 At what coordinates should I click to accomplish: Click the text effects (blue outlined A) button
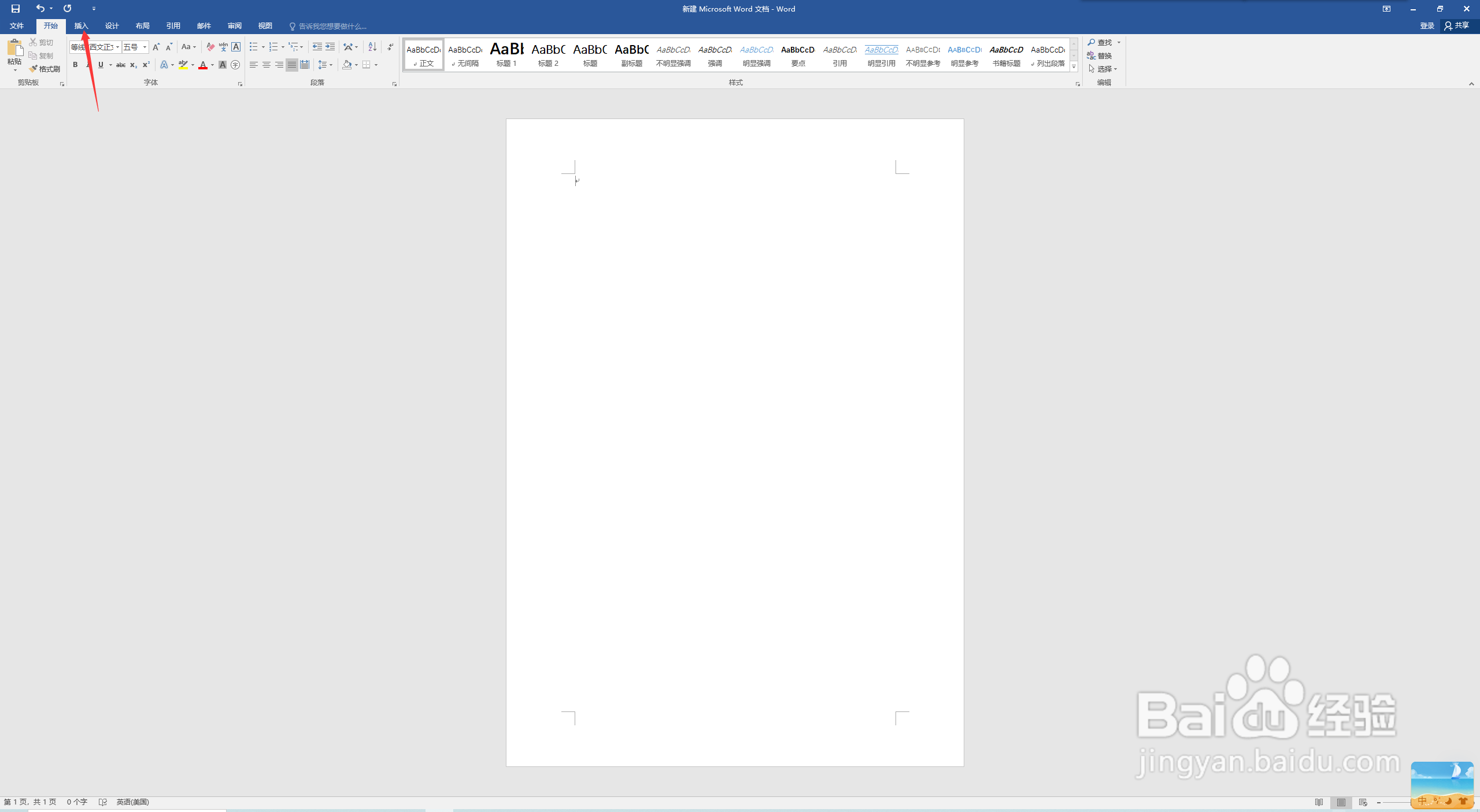pos(164,65)
